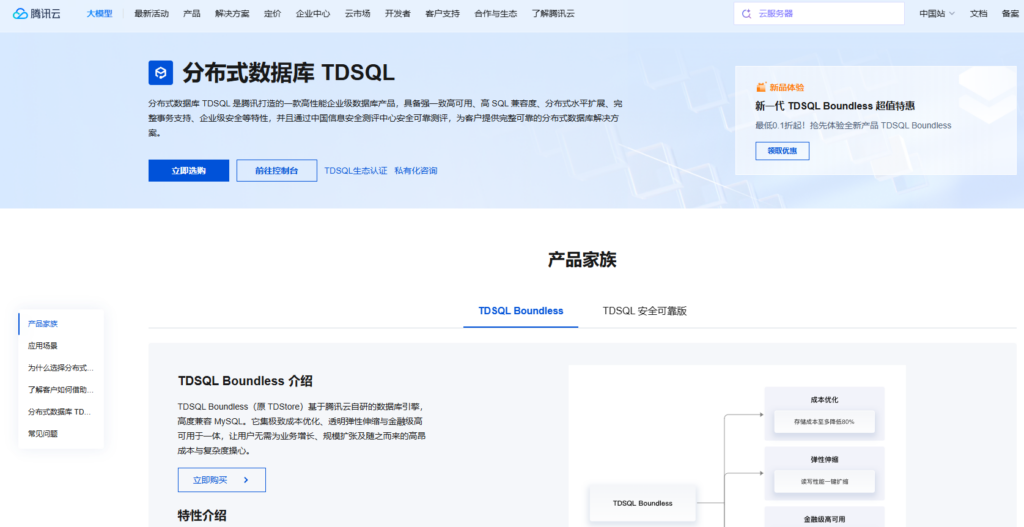
Task: Open the TDSQL生态认证 link
Action: (356, 170)
